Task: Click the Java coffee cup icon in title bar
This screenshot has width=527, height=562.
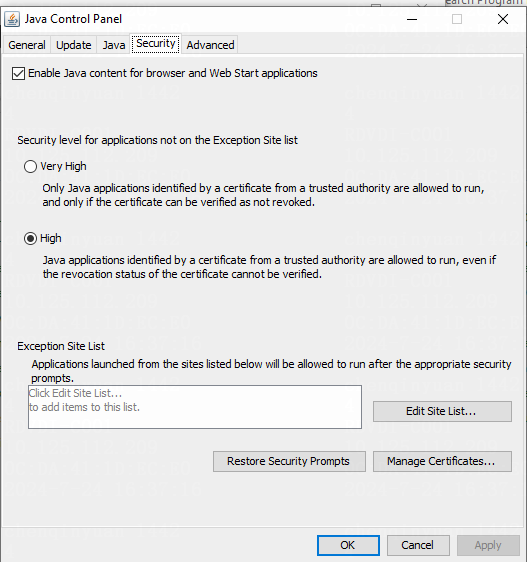Action: tap(12, 19)
